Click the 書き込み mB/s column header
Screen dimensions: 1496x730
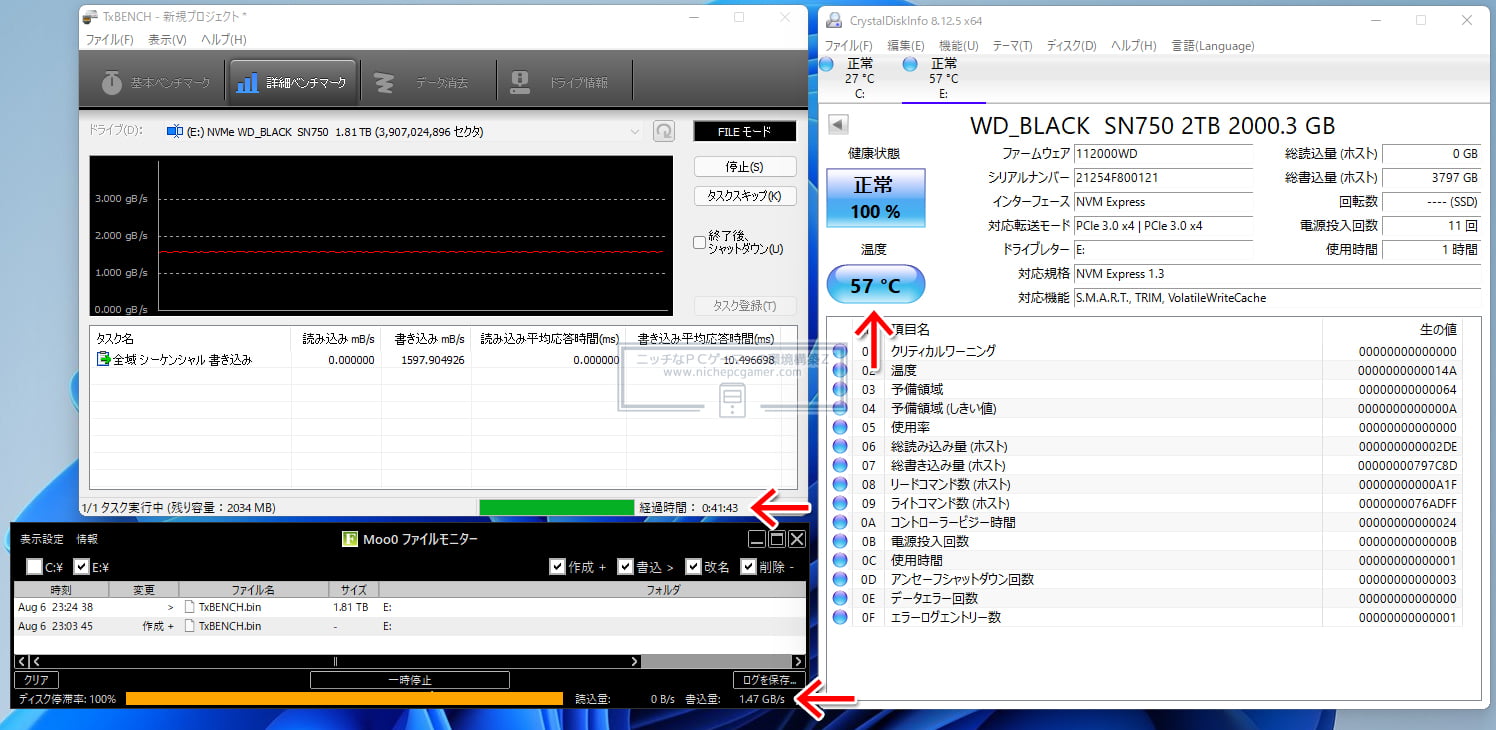coord(425,339)
